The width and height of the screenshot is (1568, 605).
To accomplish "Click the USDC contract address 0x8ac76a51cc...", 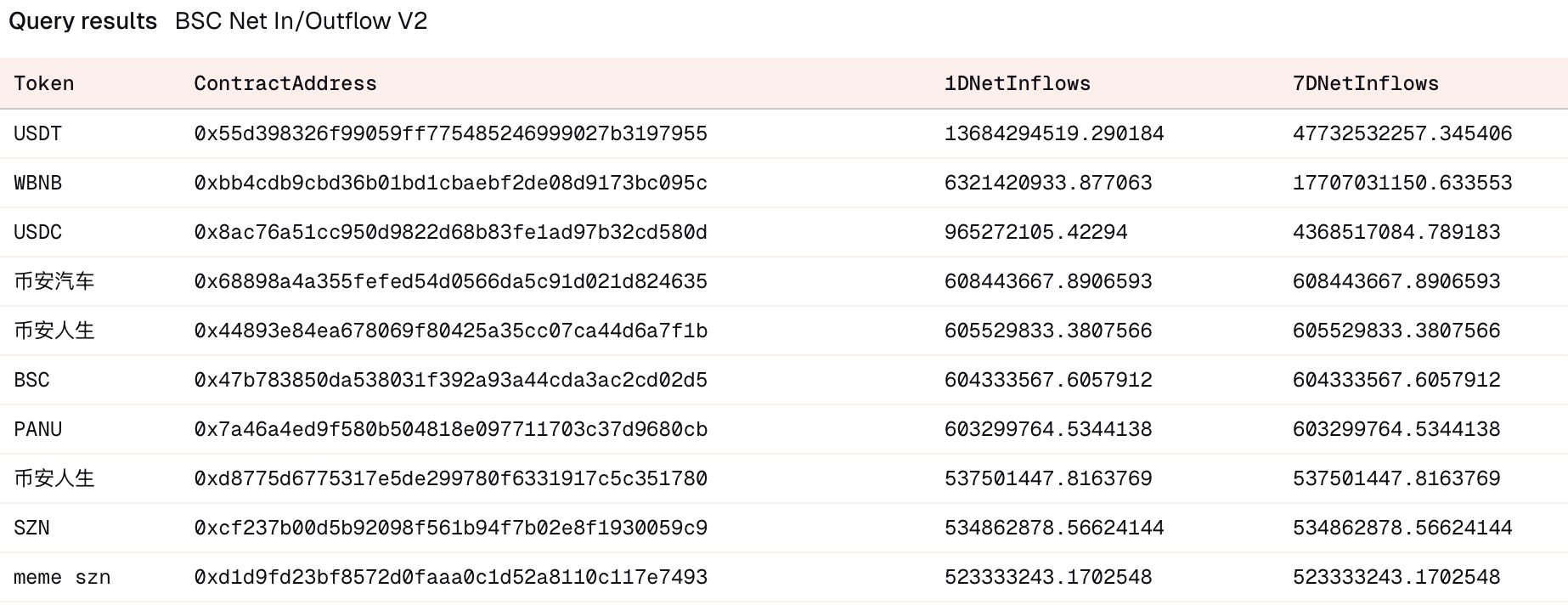I will pos(451,232).
